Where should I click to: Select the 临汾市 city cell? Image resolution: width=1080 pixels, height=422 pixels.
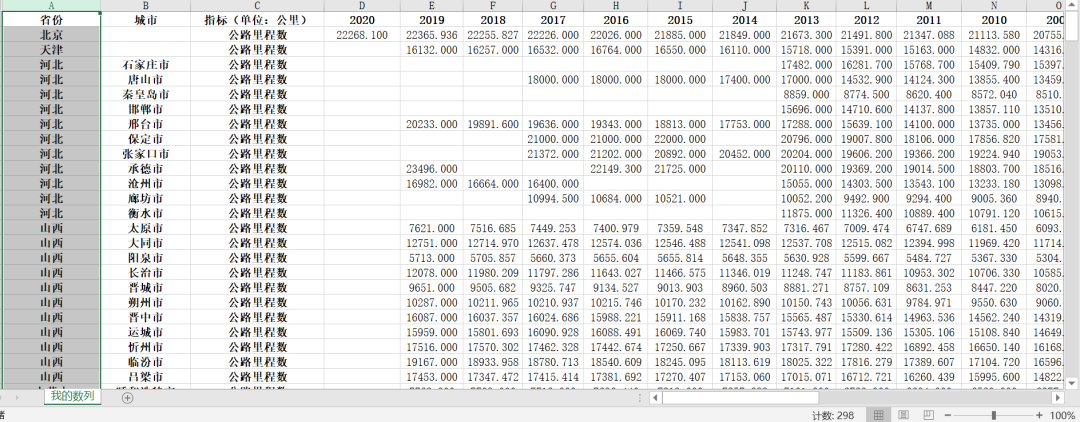(x=146, y=362)
